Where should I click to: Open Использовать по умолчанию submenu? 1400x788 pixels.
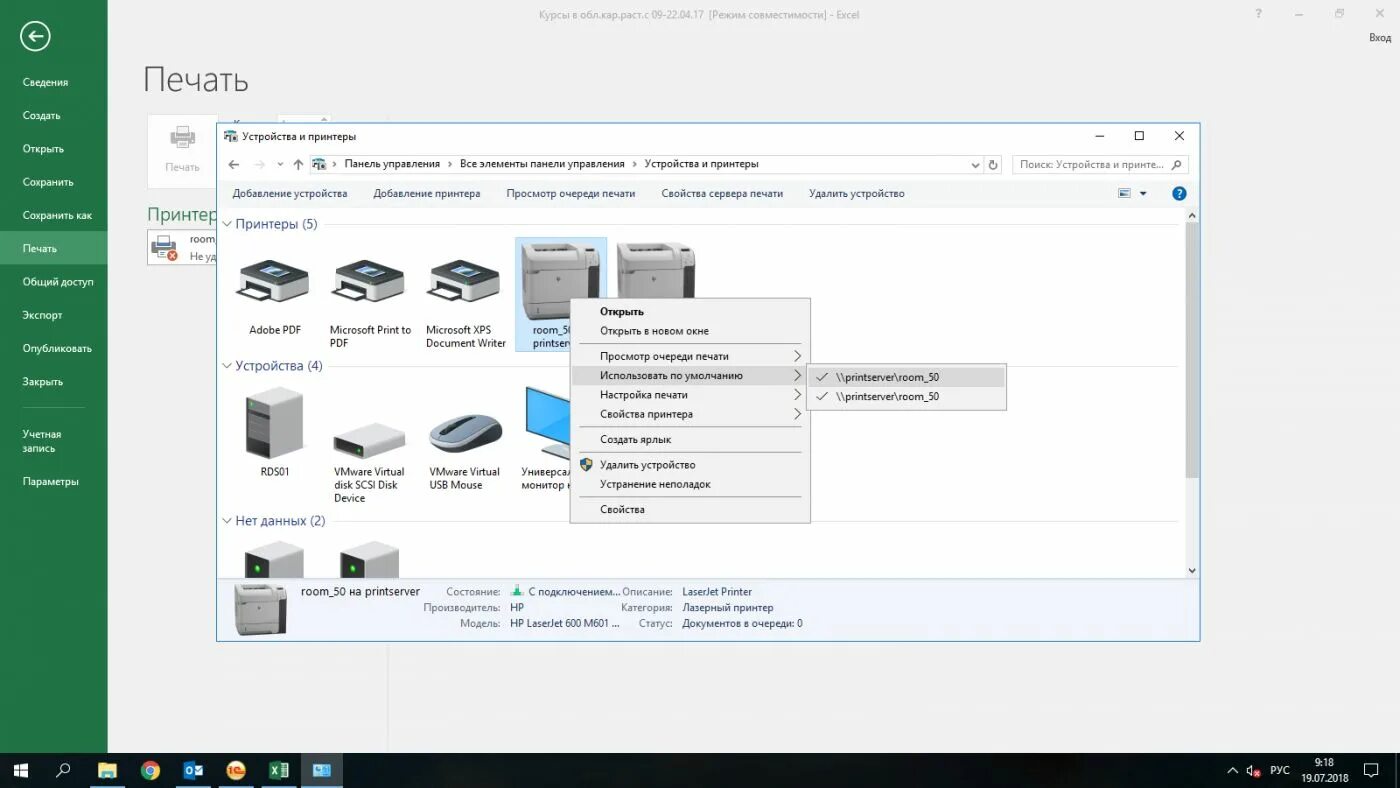pos(690,376)
